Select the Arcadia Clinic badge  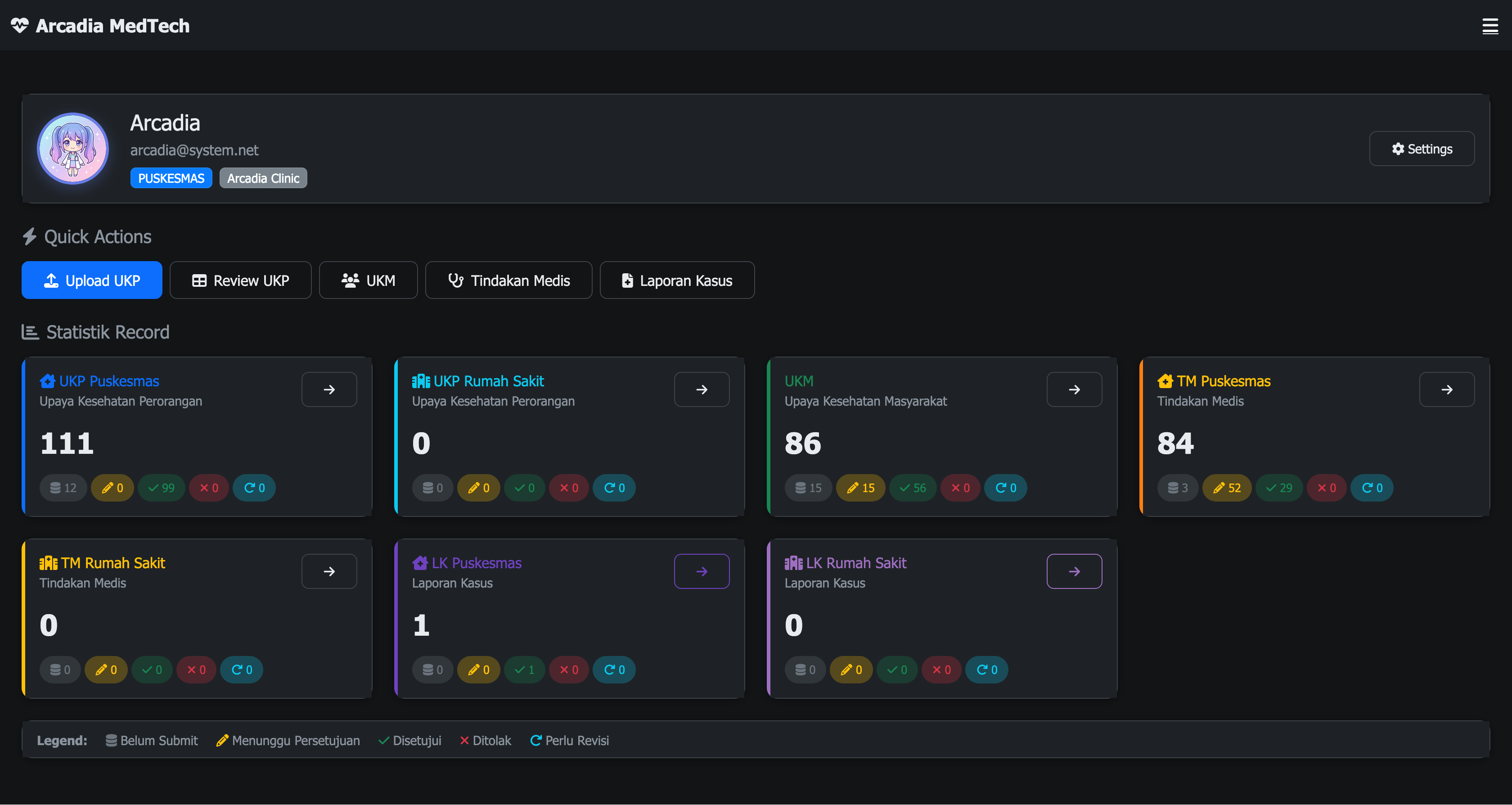point(263,177)
